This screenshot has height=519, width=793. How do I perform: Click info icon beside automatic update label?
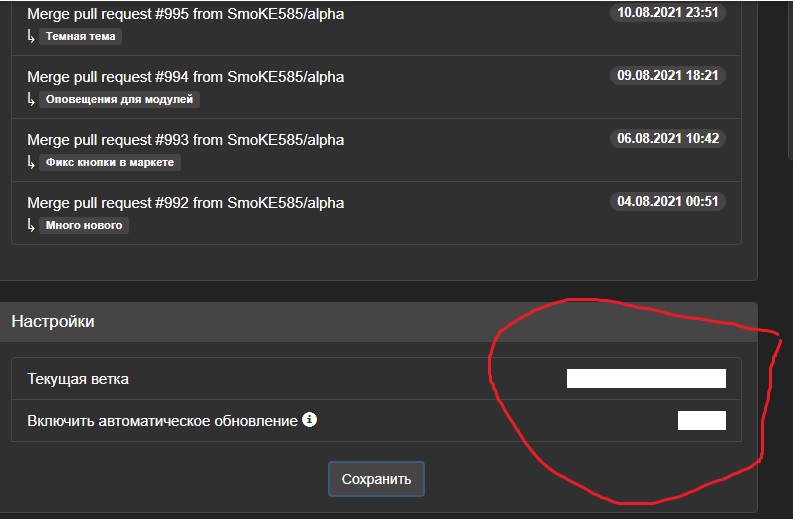pyautogui.click(x=310, y=419)
